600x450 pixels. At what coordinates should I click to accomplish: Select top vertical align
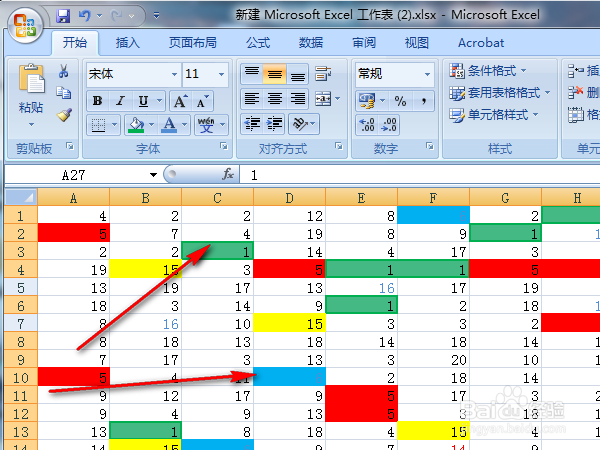252,73
